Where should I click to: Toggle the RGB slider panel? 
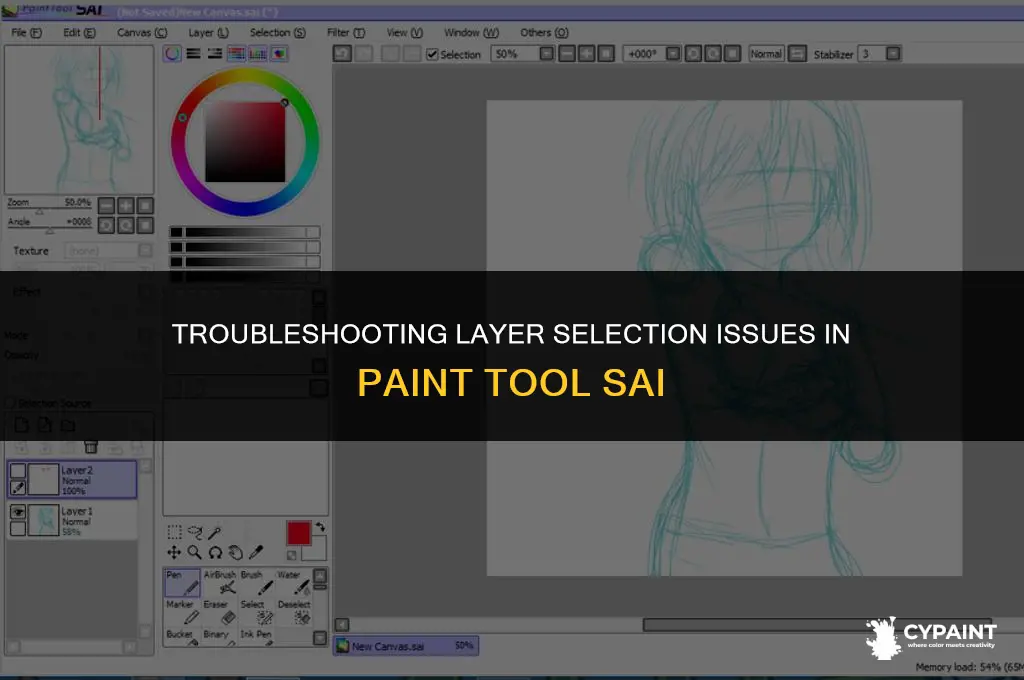click(x=193, y=54)
